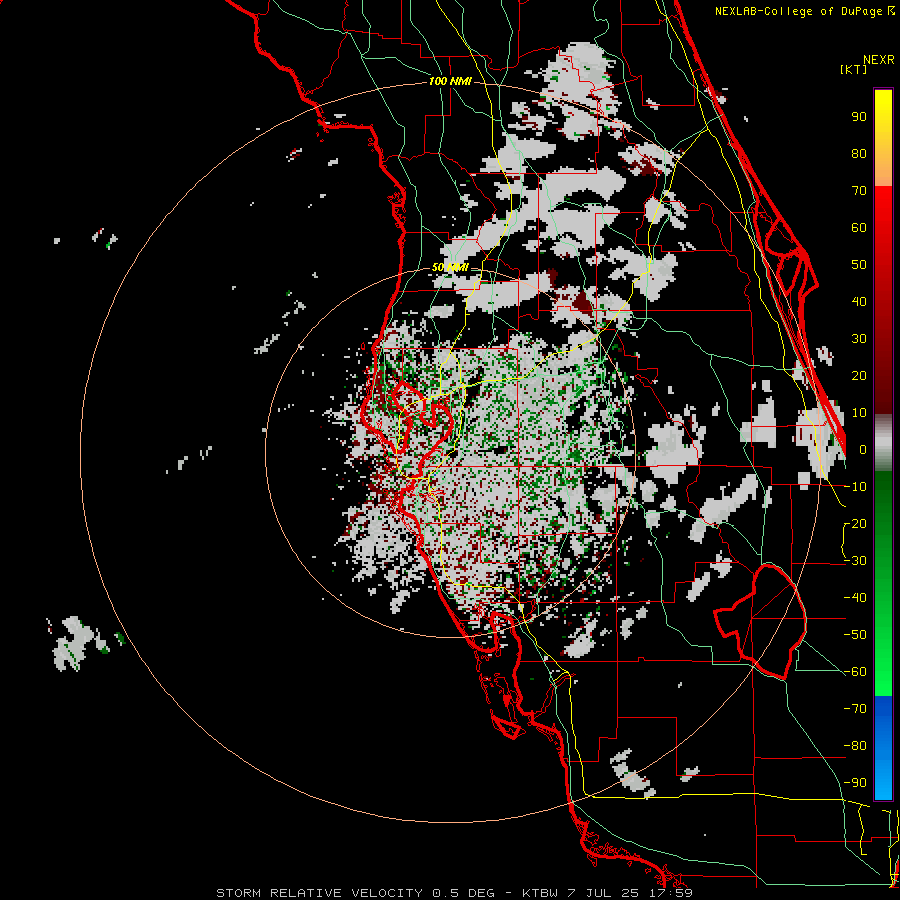This screenshot has height=900, width=900.
Task: Select the -10 value on velocity scale
Action: point(855,487)
